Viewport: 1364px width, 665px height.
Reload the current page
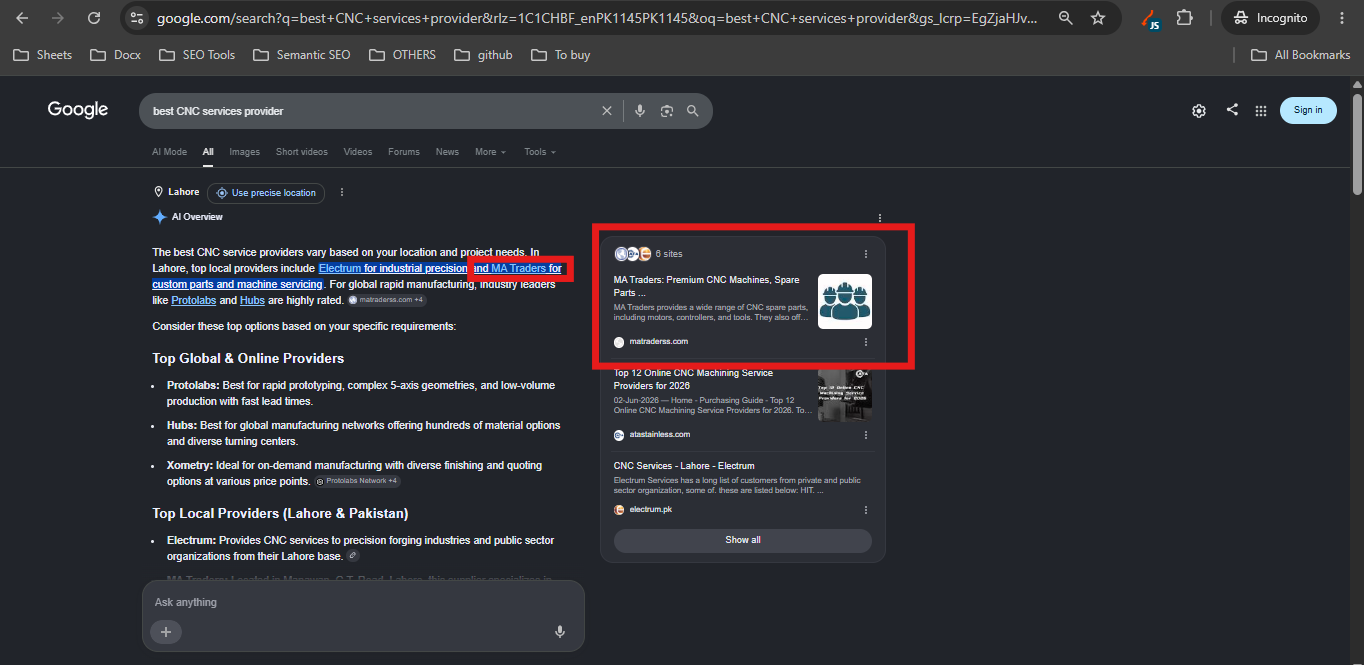point(94,18)
